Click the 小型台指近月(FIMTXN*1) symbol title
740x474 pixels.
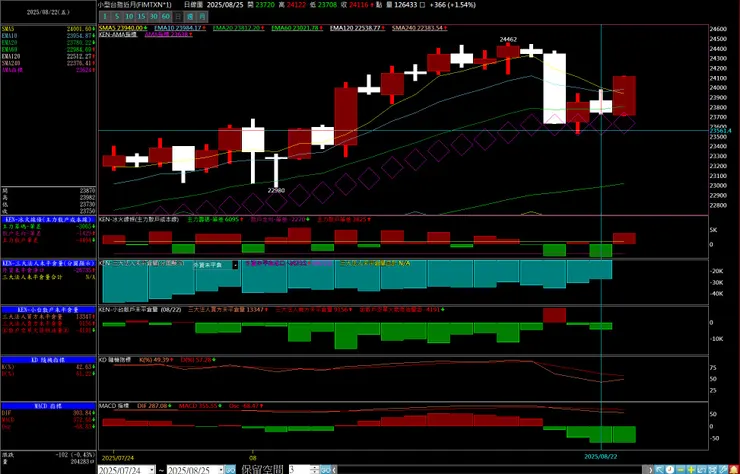[135, 5]
